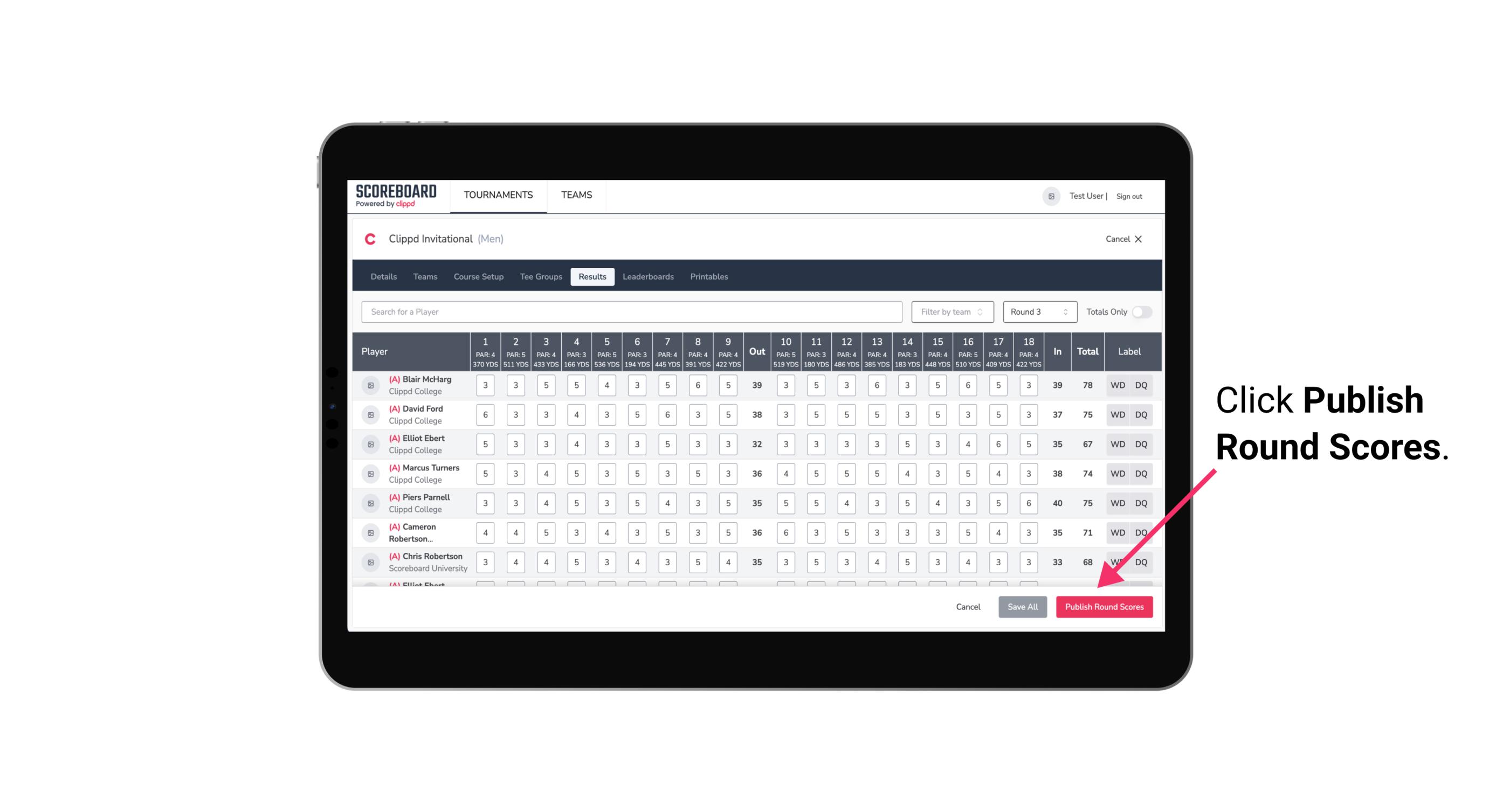Click the WD icon for Elliot Ebert
The height and width of the screenshot is (812, 1510).
click(x=1117, y=444)
